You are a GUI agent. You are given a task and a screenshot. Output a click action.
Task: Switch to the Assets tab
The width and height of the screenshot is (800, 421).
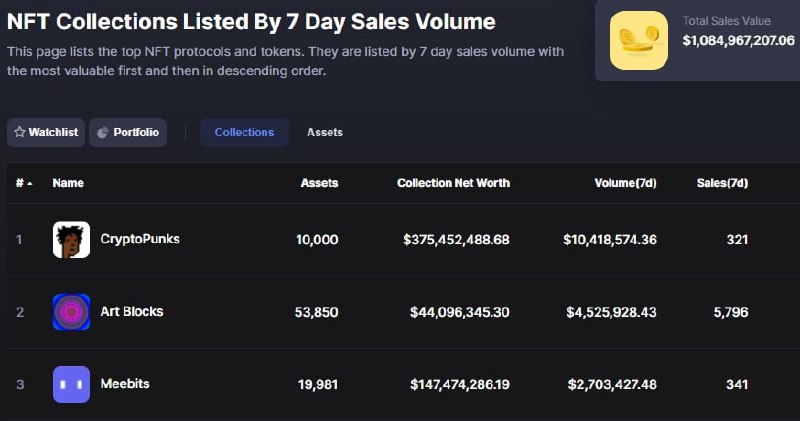(324, 132)
